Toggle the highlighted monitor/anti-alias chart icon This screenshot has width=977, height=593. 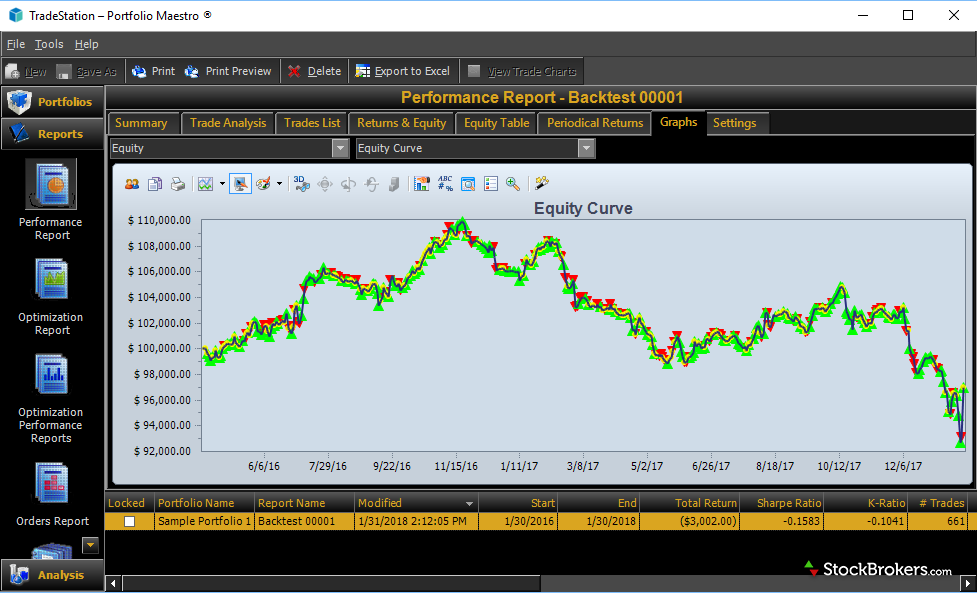241,184
